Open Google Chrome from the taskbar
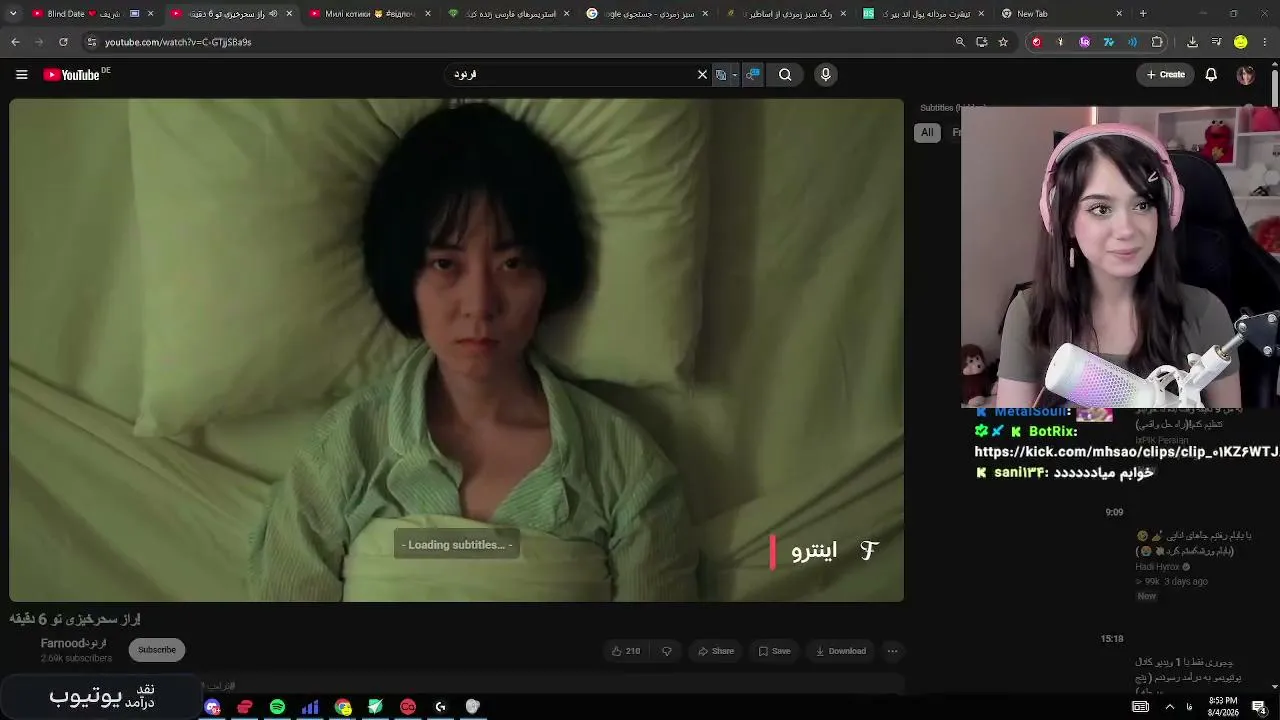 pyautogui.click(x=343, y=707)
